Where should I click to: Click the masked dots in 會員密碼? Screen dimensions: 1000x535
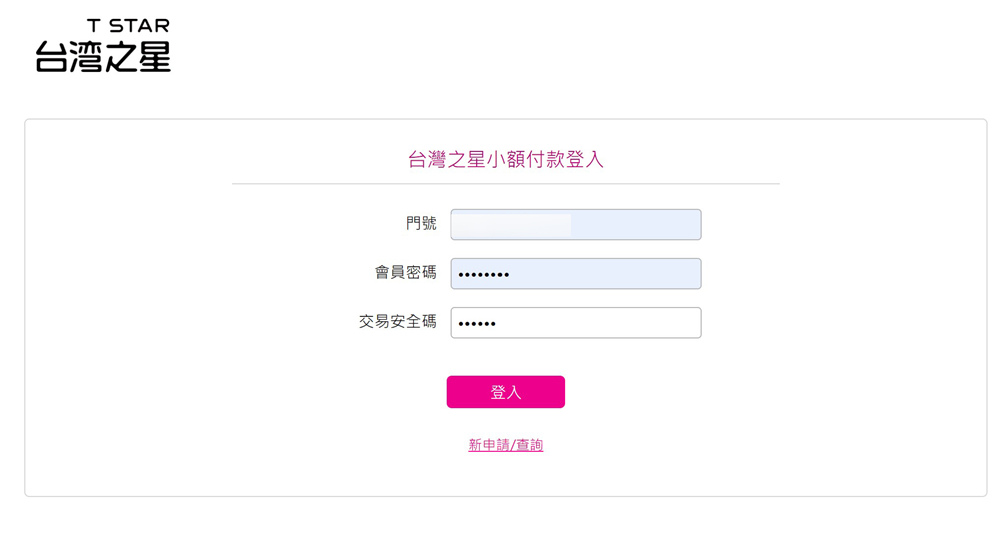tap(483, 274)
